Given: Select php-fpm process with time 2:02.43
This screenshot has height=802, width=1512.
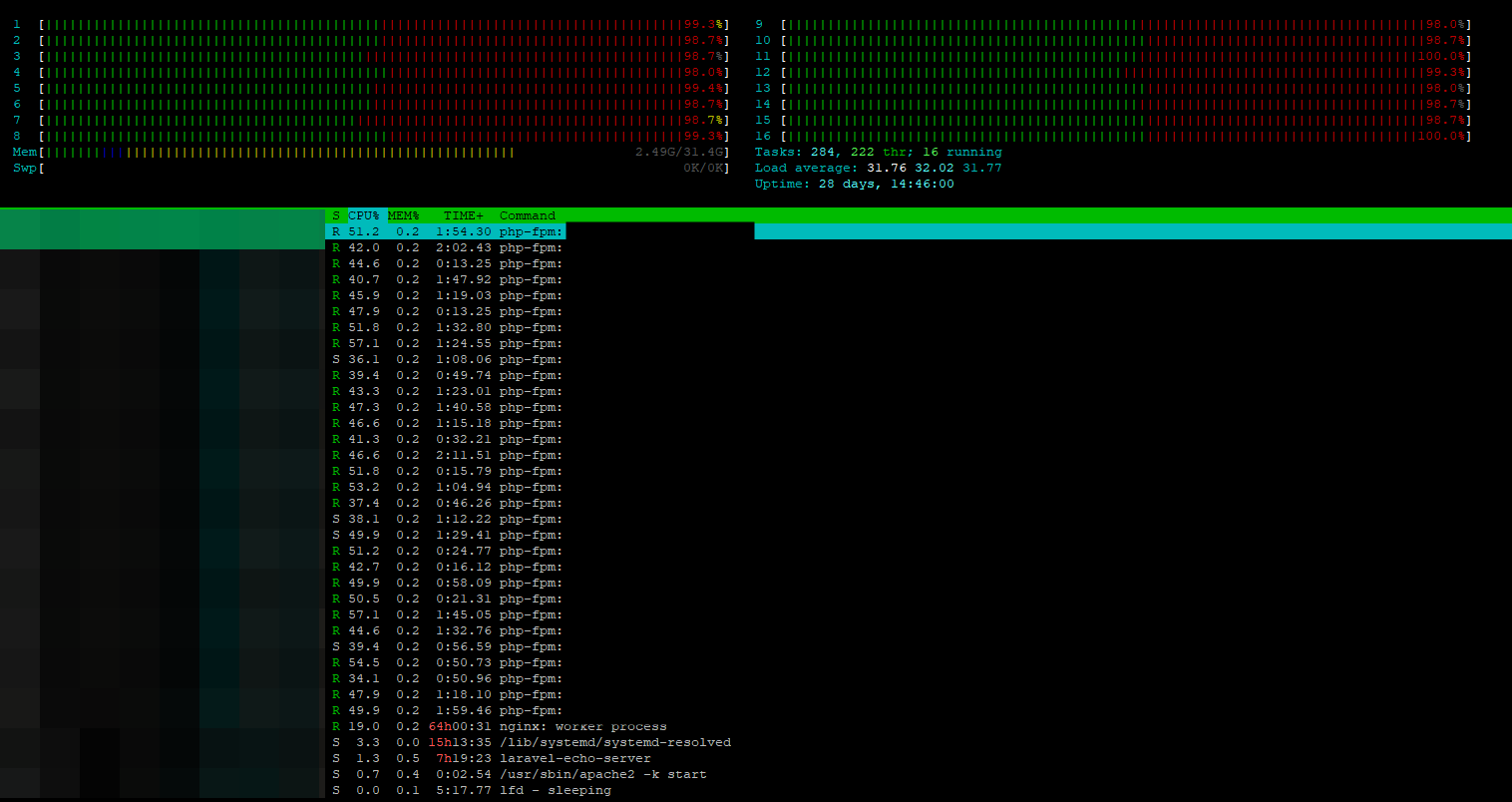Looking at the screenshot, I should click(531, 247).
